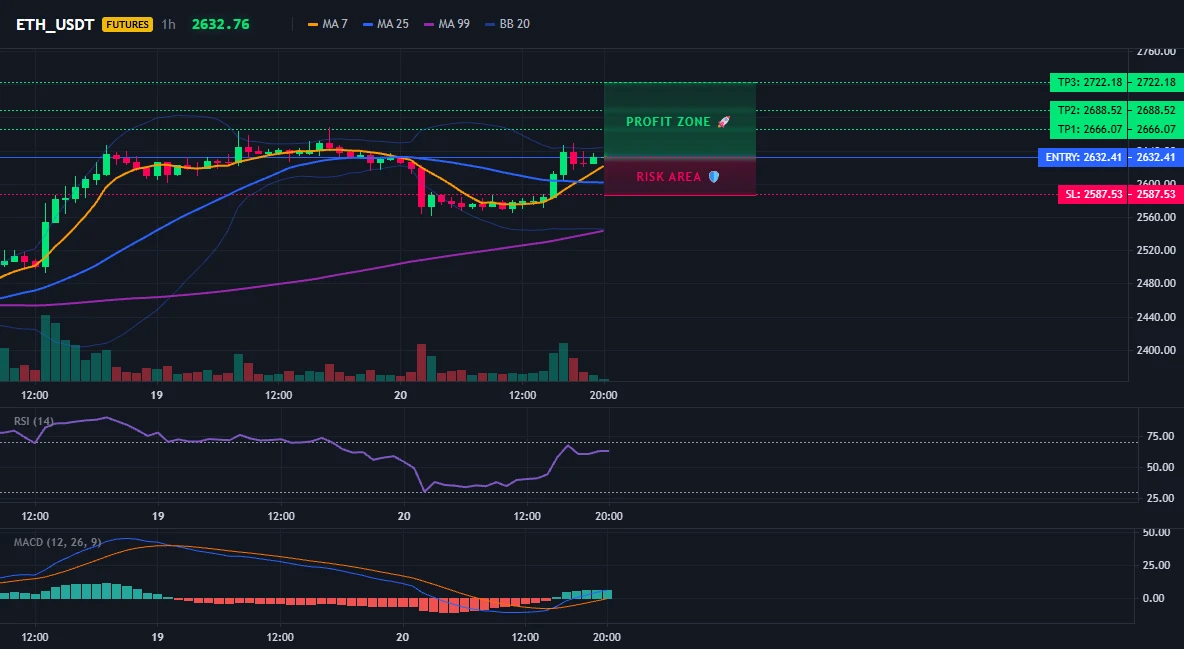Image resolution: width=1184 pixels, height=649 pixels.
Task: Toggle the MA 99 legend item
Action: [x=447, y=24]
